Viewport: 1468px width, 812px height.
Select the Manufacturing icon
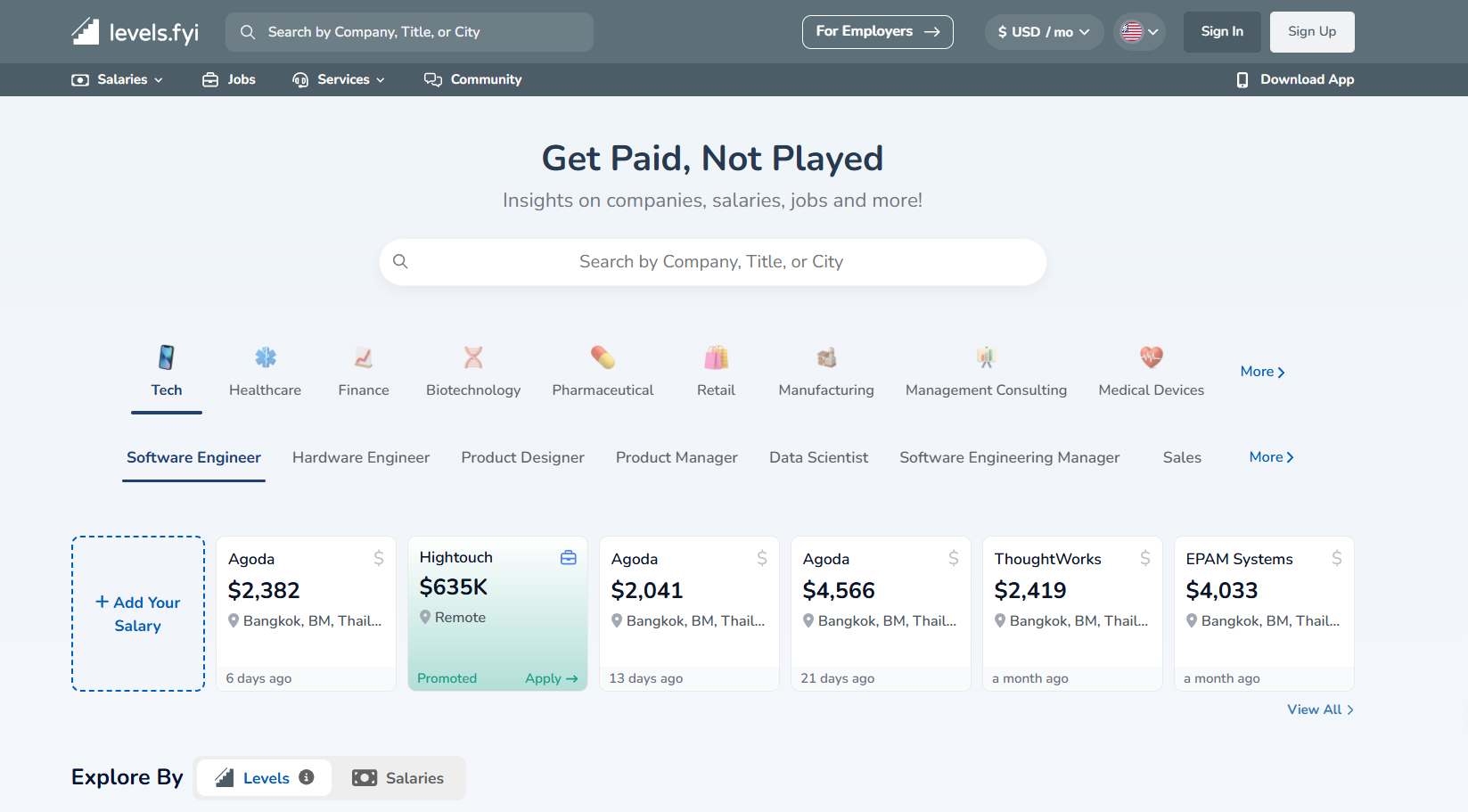pyautogui.click(x=826, y=357)
